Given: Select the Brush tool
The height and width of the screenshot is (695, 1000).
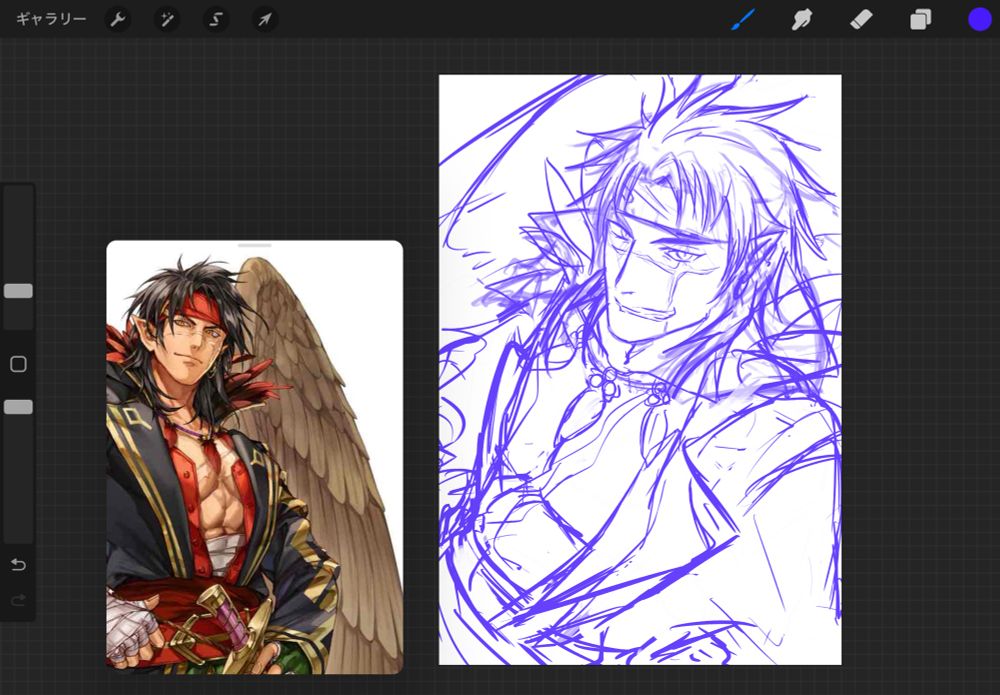Looking at the screenshot, I should [x=743, y=19].
